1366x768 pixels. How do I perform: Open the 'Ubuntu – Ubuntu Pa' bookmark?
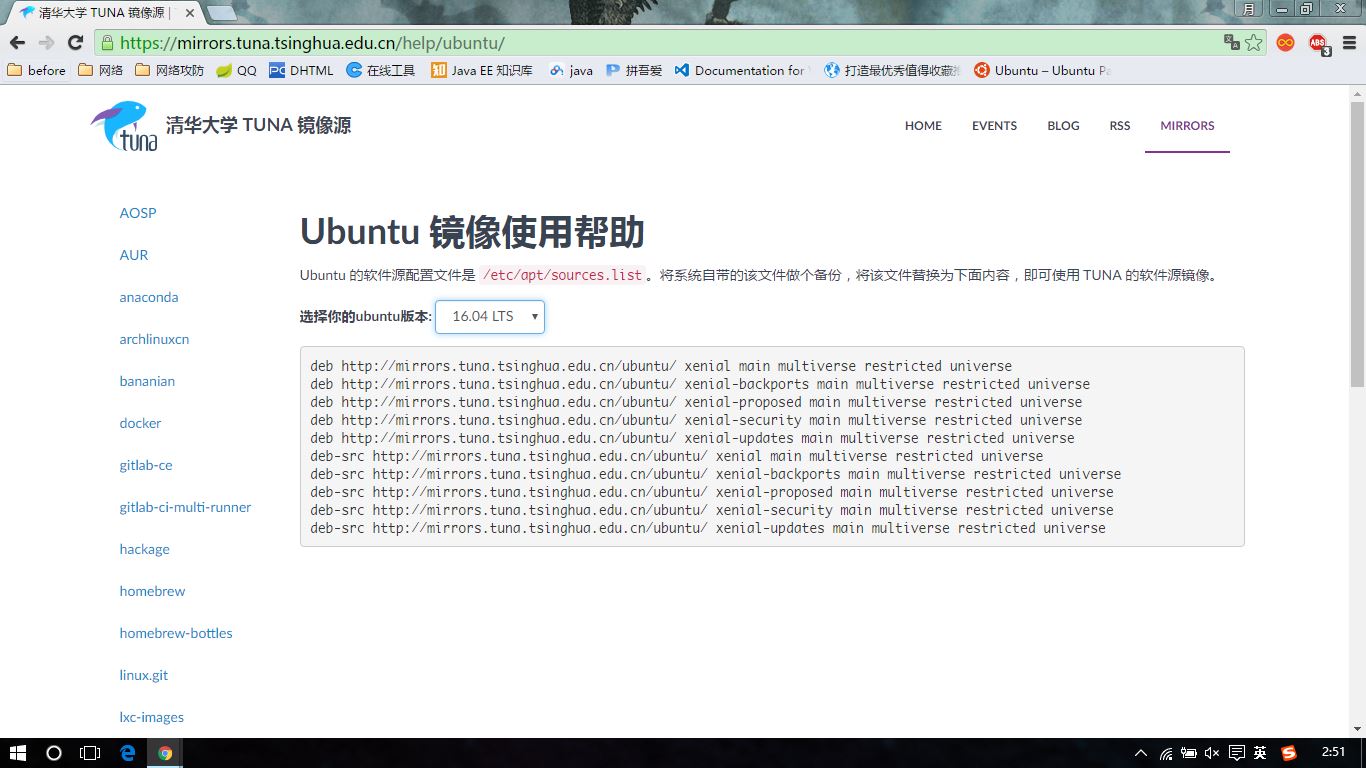1043,70
